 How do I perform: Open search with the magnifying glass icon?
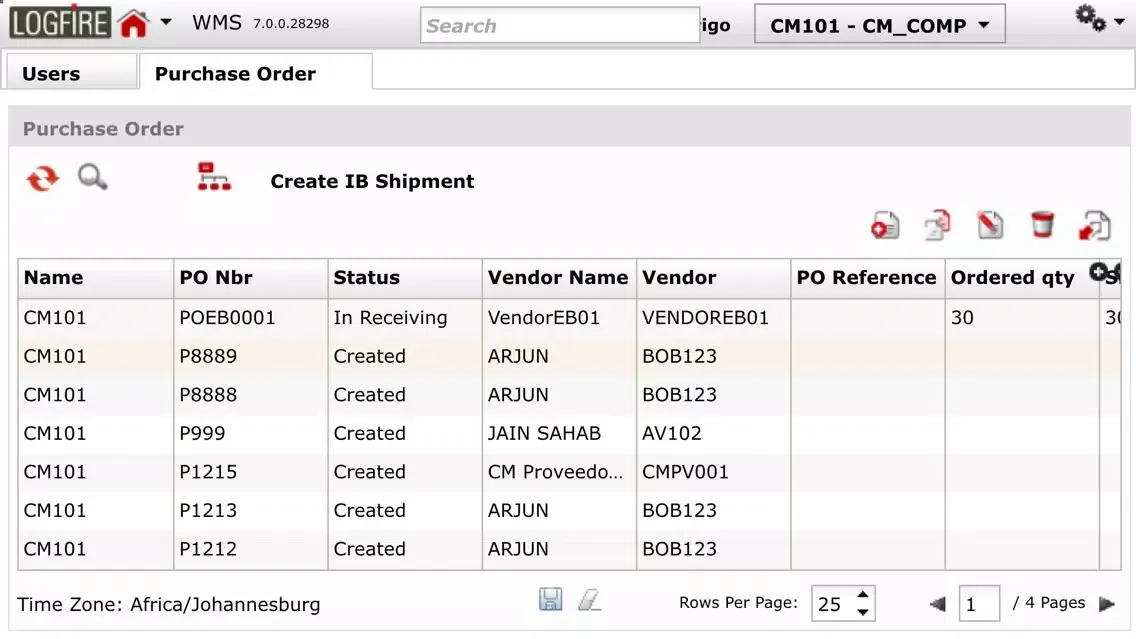tap(93, 178)
